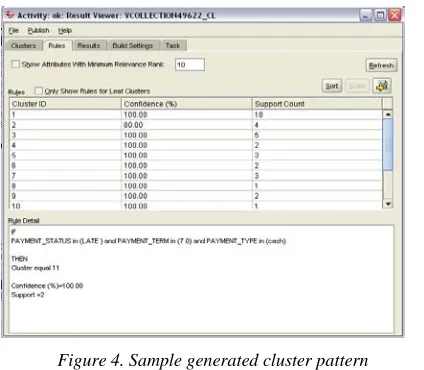Select the row for Cluster ID 8
The height and width of the screenshot is (370, 424).
(196, 186)
